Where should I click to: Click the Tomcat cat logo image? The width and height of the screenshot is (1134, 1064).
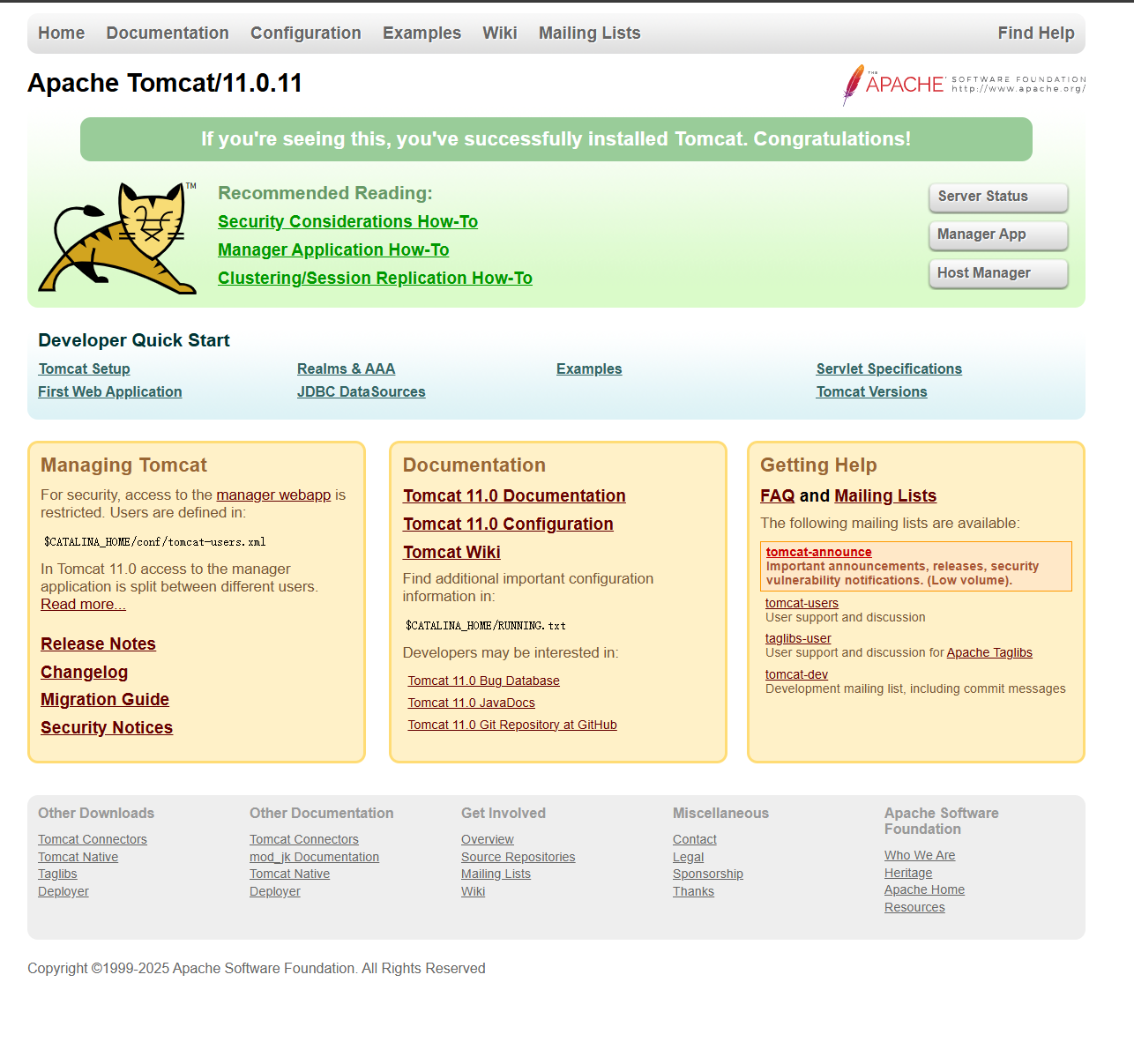point(117,238)
